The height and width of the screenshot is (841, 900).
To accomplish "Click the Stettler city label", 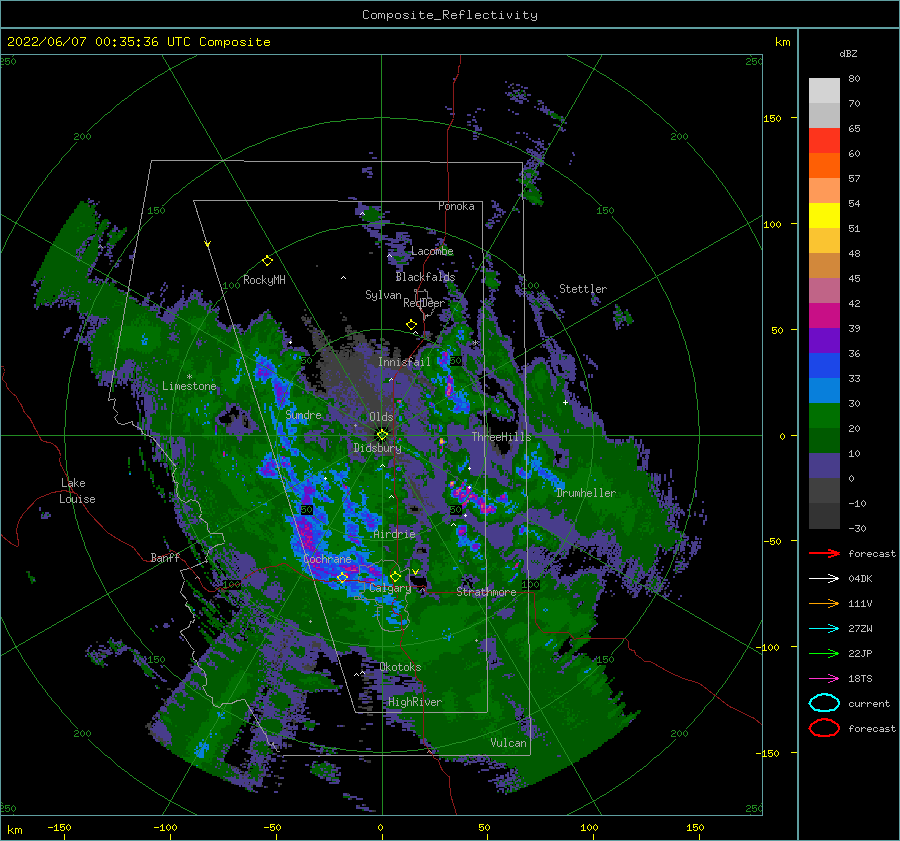I will (x=583, y=289).
